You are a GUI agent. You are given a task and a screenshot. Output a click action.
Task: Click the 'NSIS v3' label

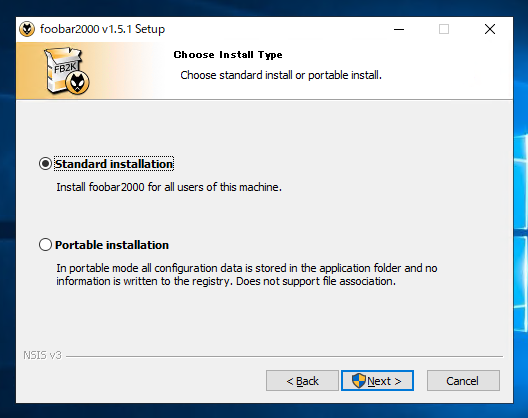42,355
